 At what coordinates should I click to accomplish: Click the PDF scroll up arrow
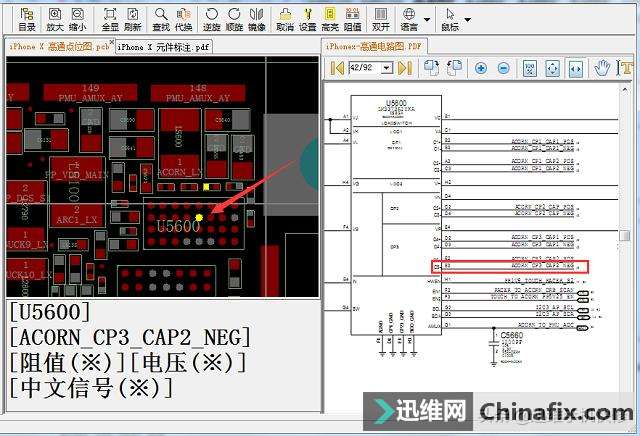click(x=625, y=89)
